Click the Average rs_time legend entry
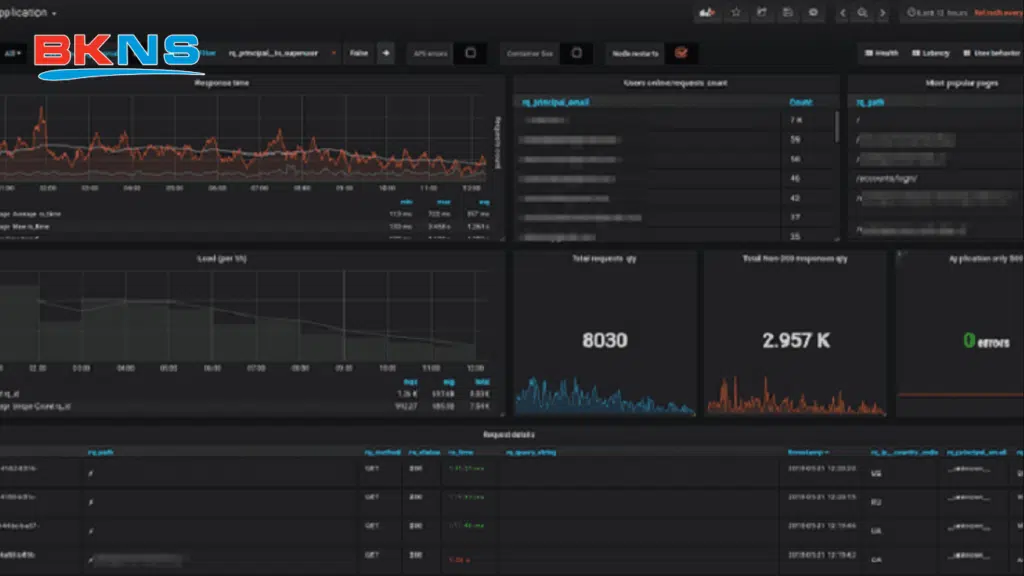 click(30, 214)
